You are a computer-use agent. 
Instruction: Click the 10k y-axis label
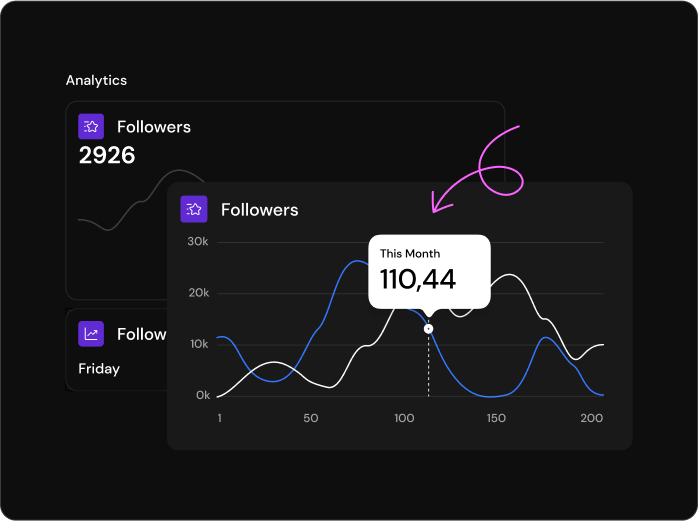(198, 344)
